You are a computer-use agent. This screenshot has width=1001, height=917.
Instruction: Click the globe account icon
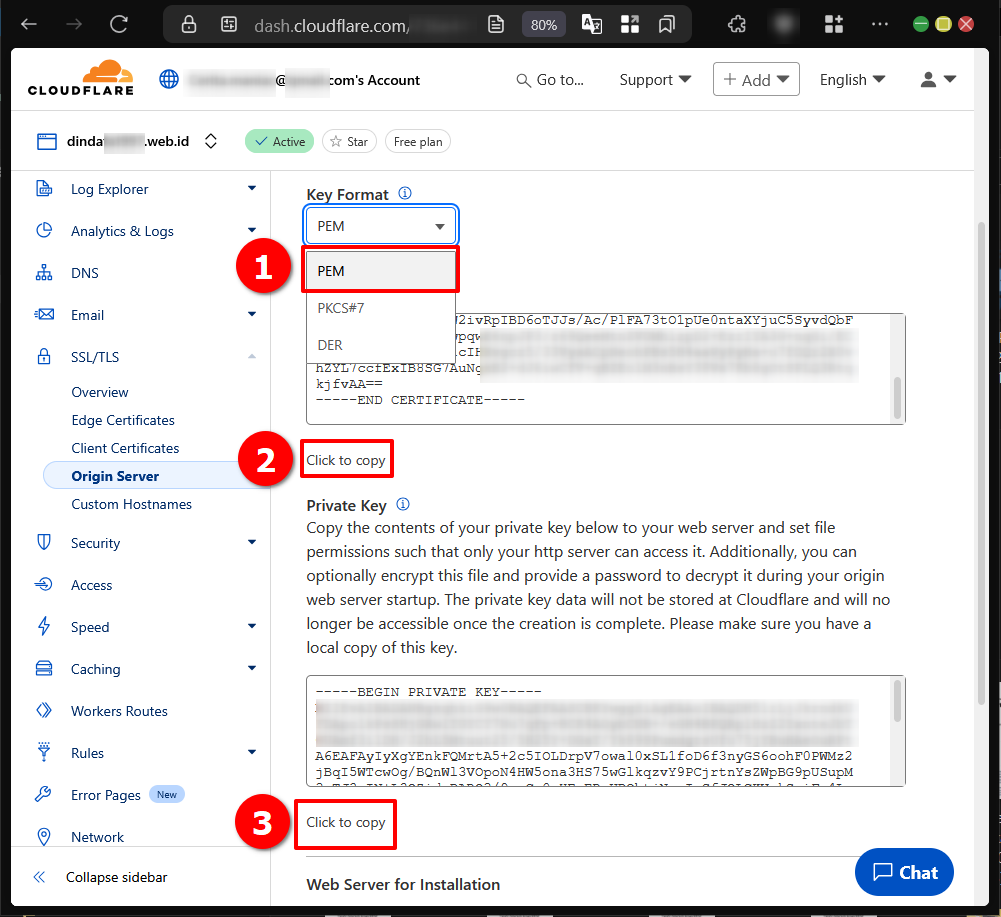coord(169,79)
